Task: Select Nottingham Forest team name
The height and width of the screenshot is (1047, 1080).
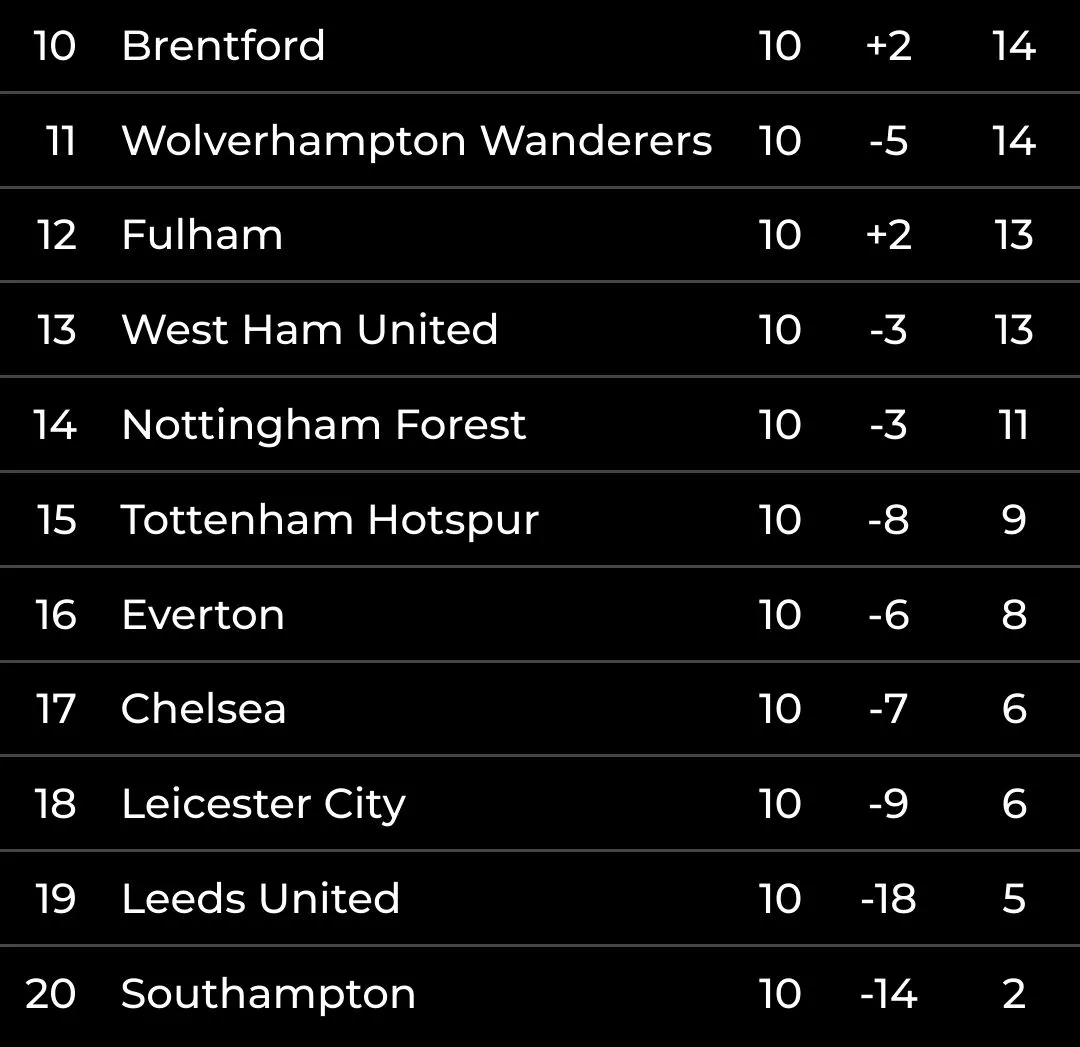Action: (323, 425)
